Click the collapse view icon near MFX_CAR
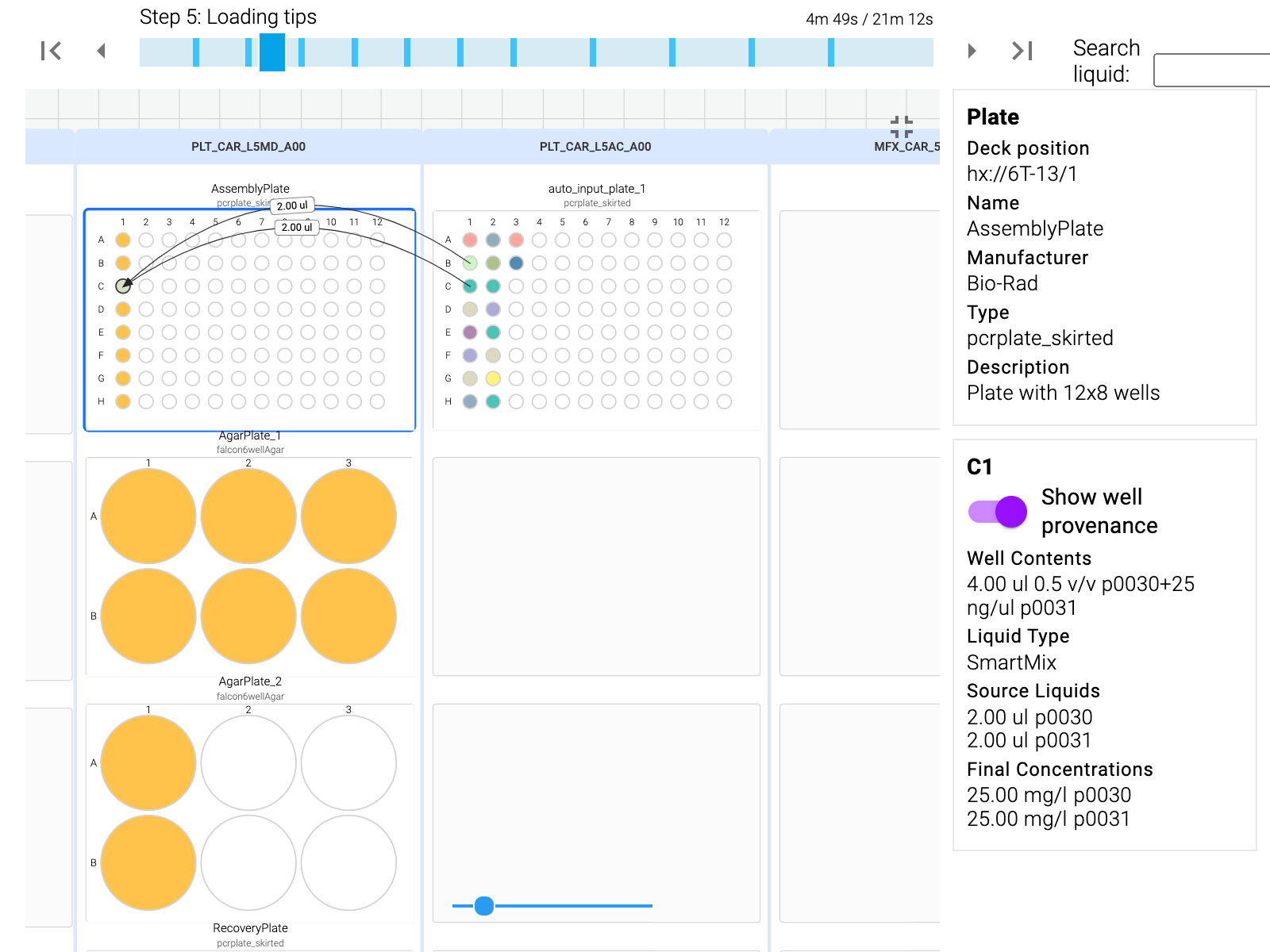The width and height of the screenshot is (1270, 952). [x=901, y=127]
